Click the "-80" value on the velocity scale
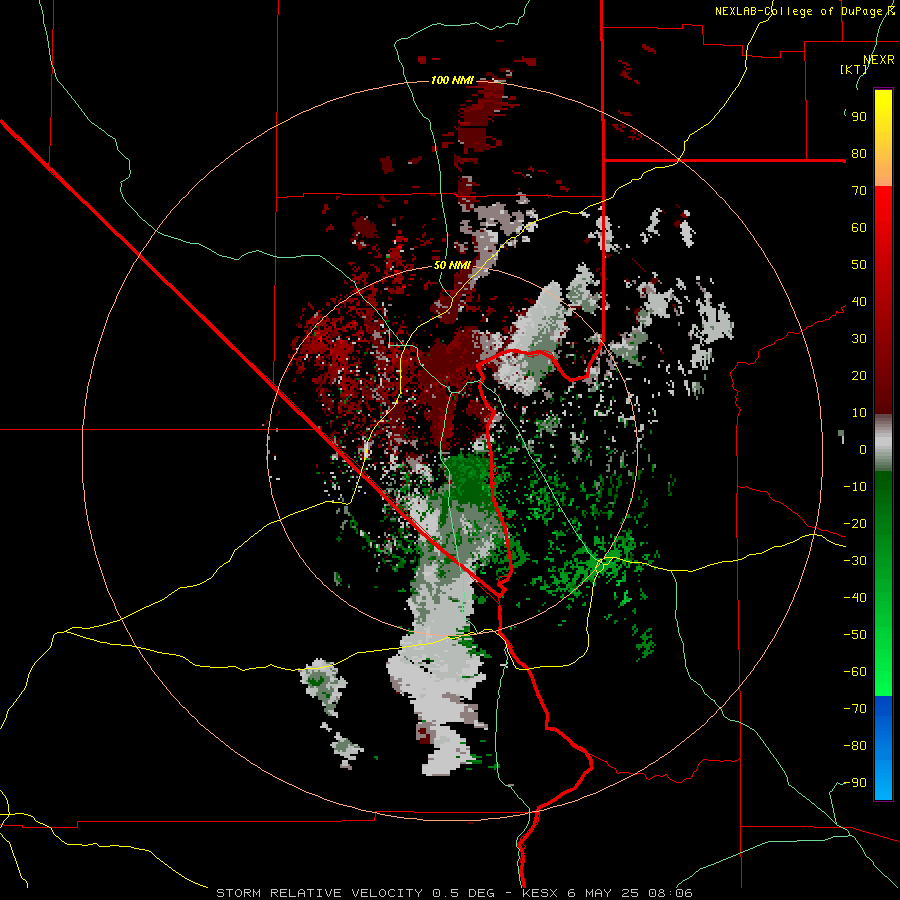 pyautogui.click(x=855, y=746)
